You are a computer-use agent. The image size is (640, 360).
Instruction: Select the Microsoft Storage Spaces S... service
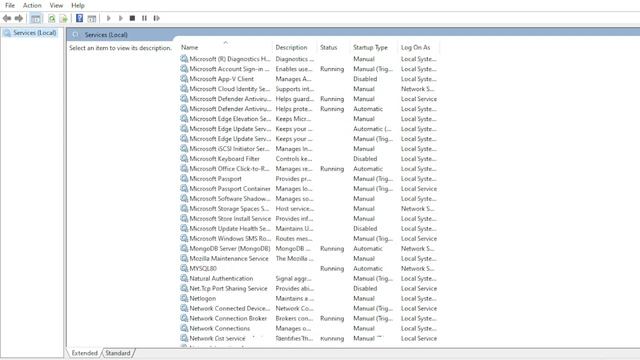coord(230,209)
